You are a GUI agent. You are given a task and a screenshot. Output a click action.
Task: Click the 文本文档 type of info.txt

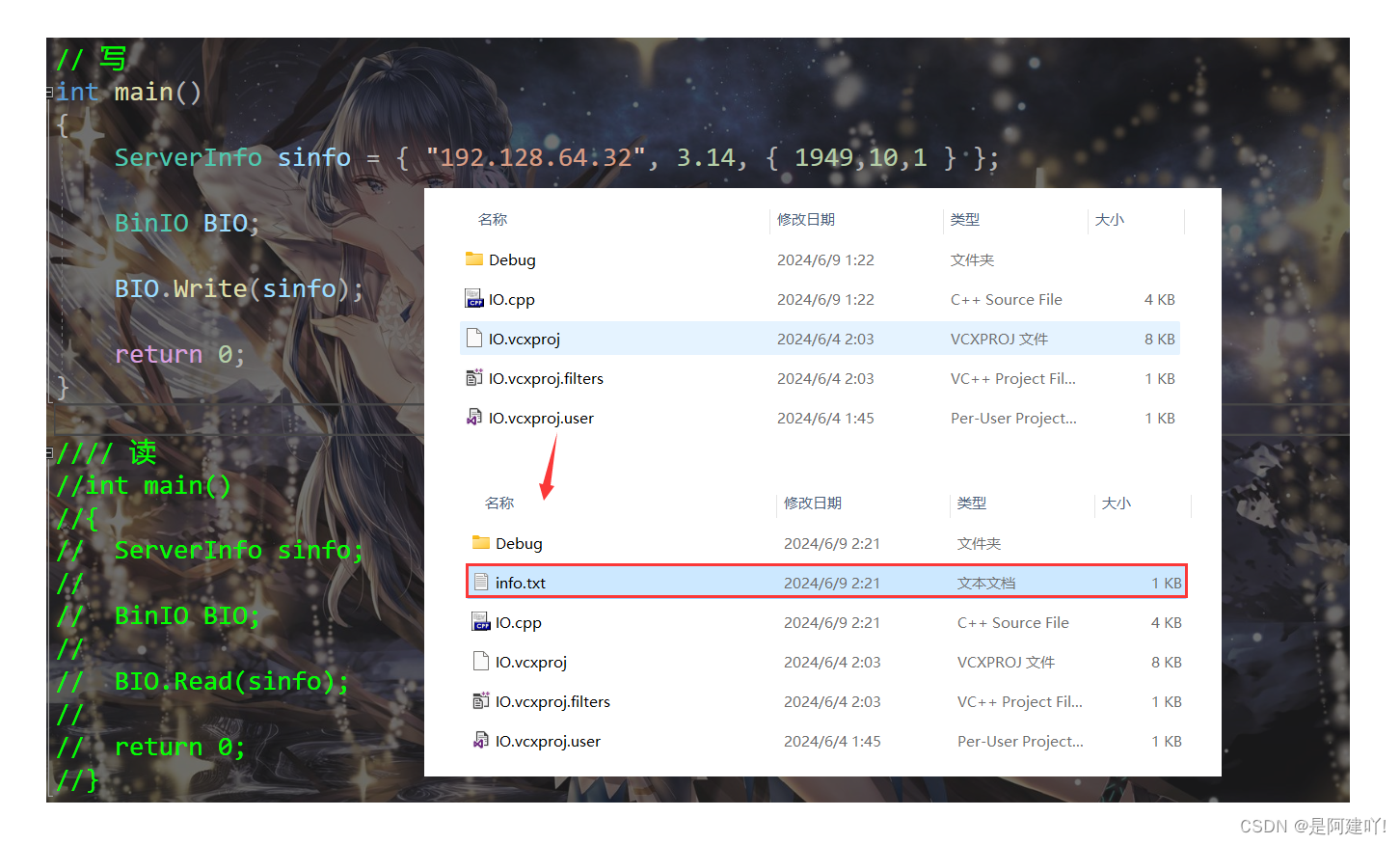click(986, 583)
